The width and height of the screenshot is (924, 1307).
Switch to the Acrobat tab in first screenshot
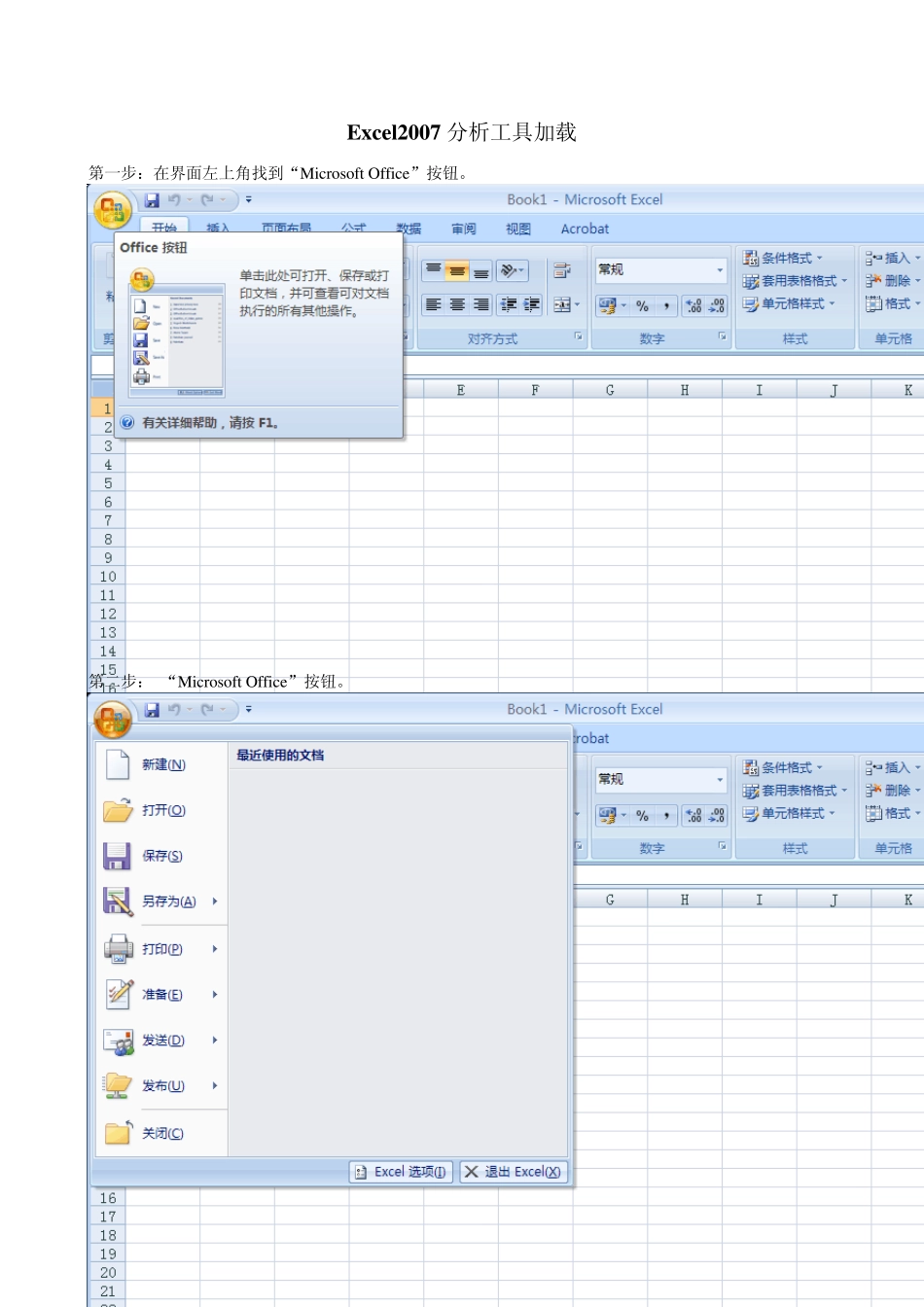[585, 230]
